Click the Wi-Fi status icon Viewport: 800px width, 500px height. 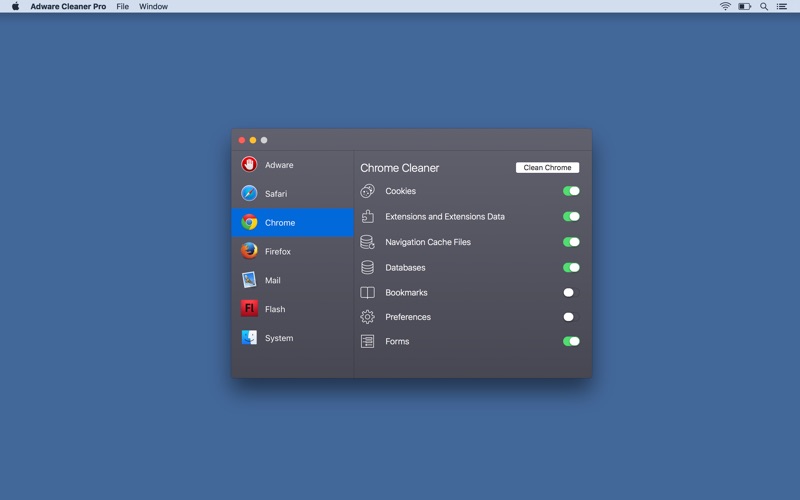point(725,6)
